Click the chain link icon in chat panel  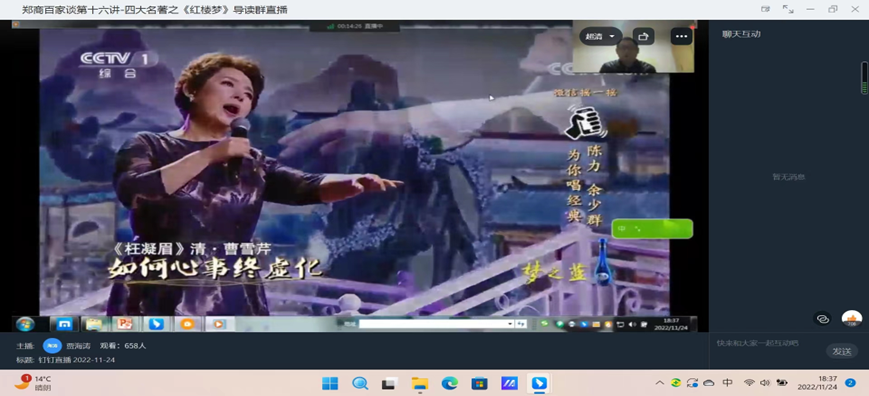point(823,318)
